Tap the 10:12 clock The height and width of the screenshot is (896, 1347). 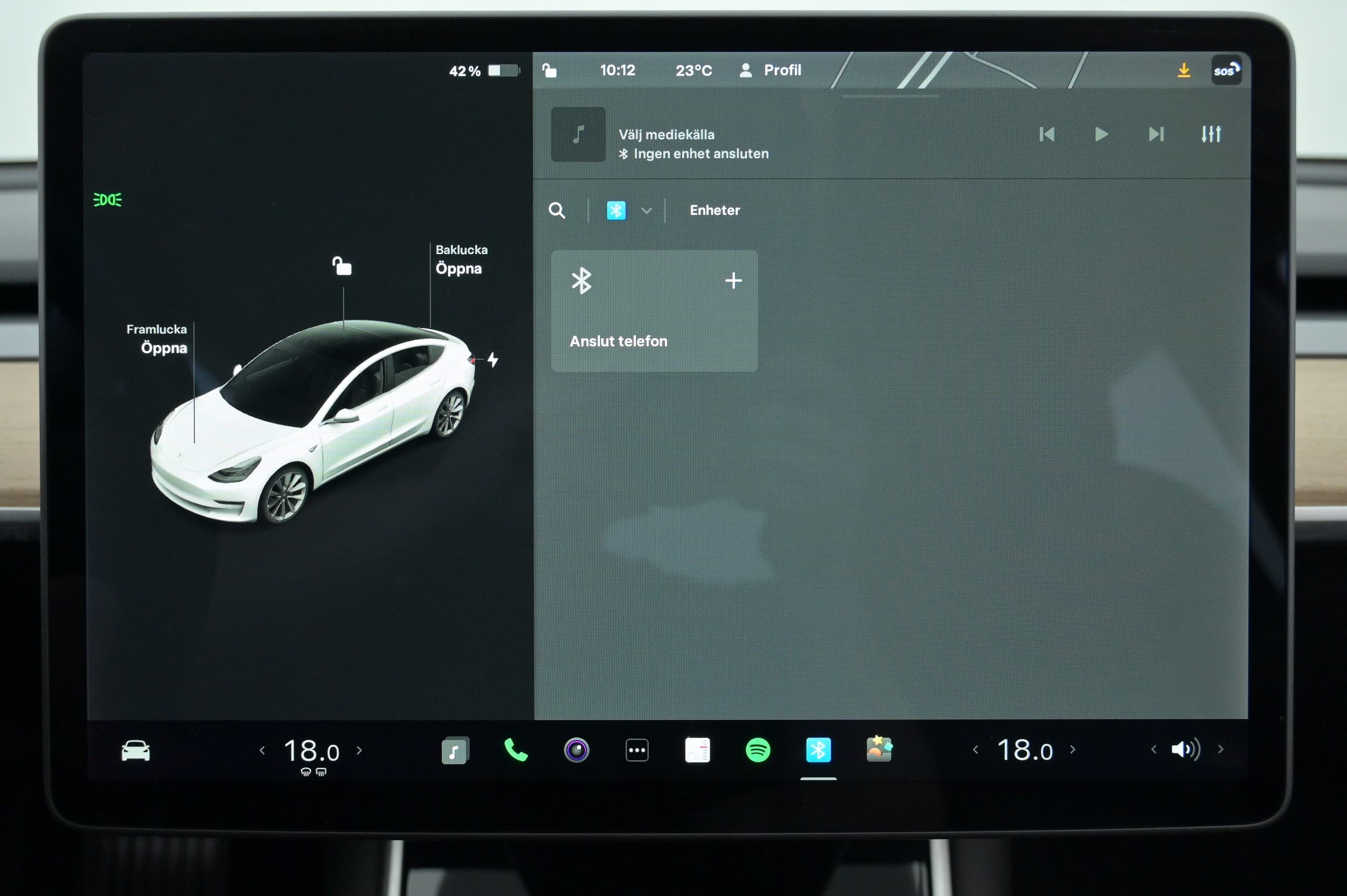coord(618,70)
